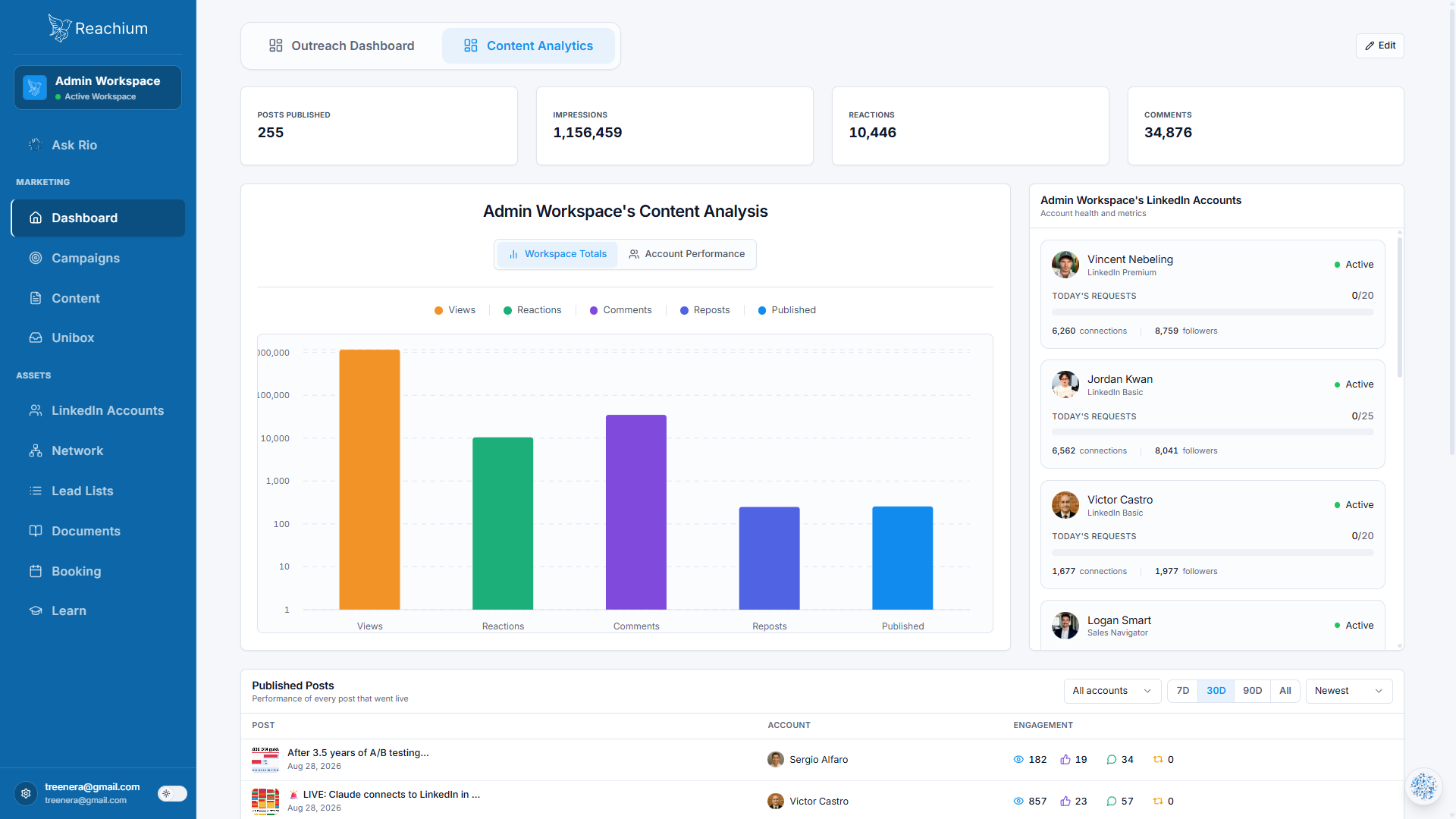Filter posts to 7D range
1456x819 pixels.
tap(1182, 691)
